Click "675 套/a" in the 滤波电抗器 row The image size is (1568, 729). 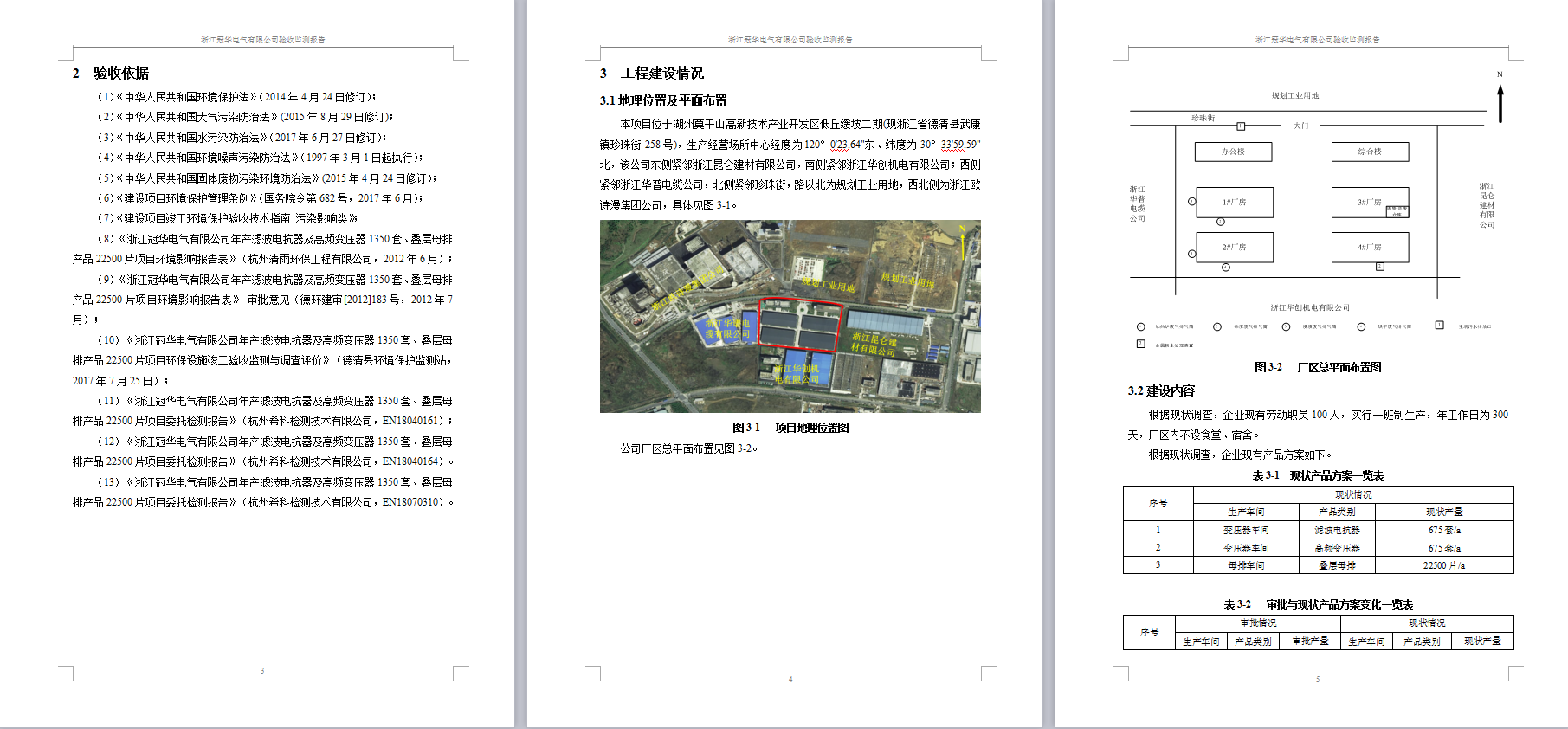click(1444, 530)
